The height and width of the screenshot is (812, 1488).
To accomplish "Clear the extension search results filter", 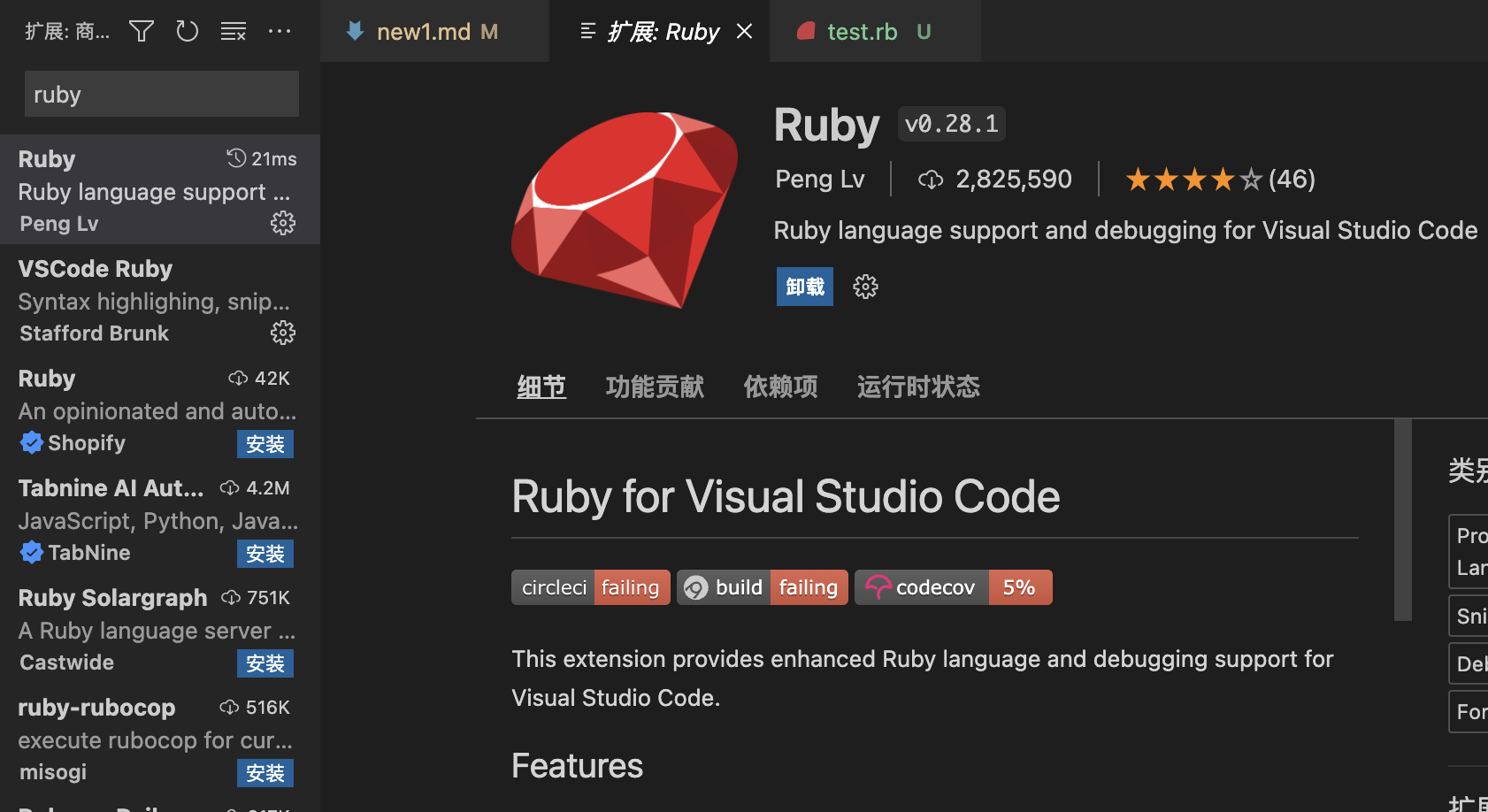I will tap(234, 31).
